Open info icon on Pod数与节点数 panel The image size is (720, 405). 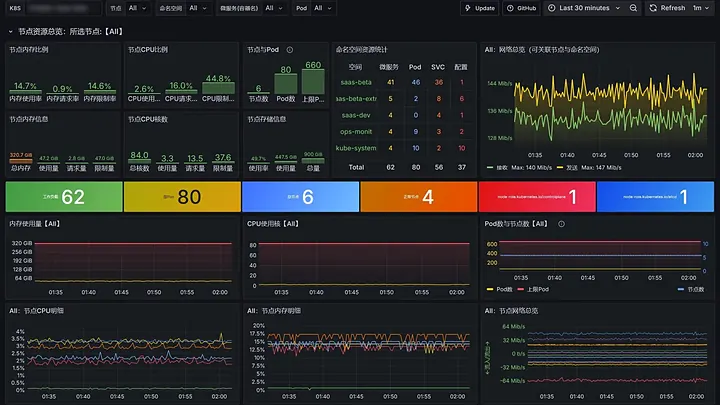click(561, 224)
